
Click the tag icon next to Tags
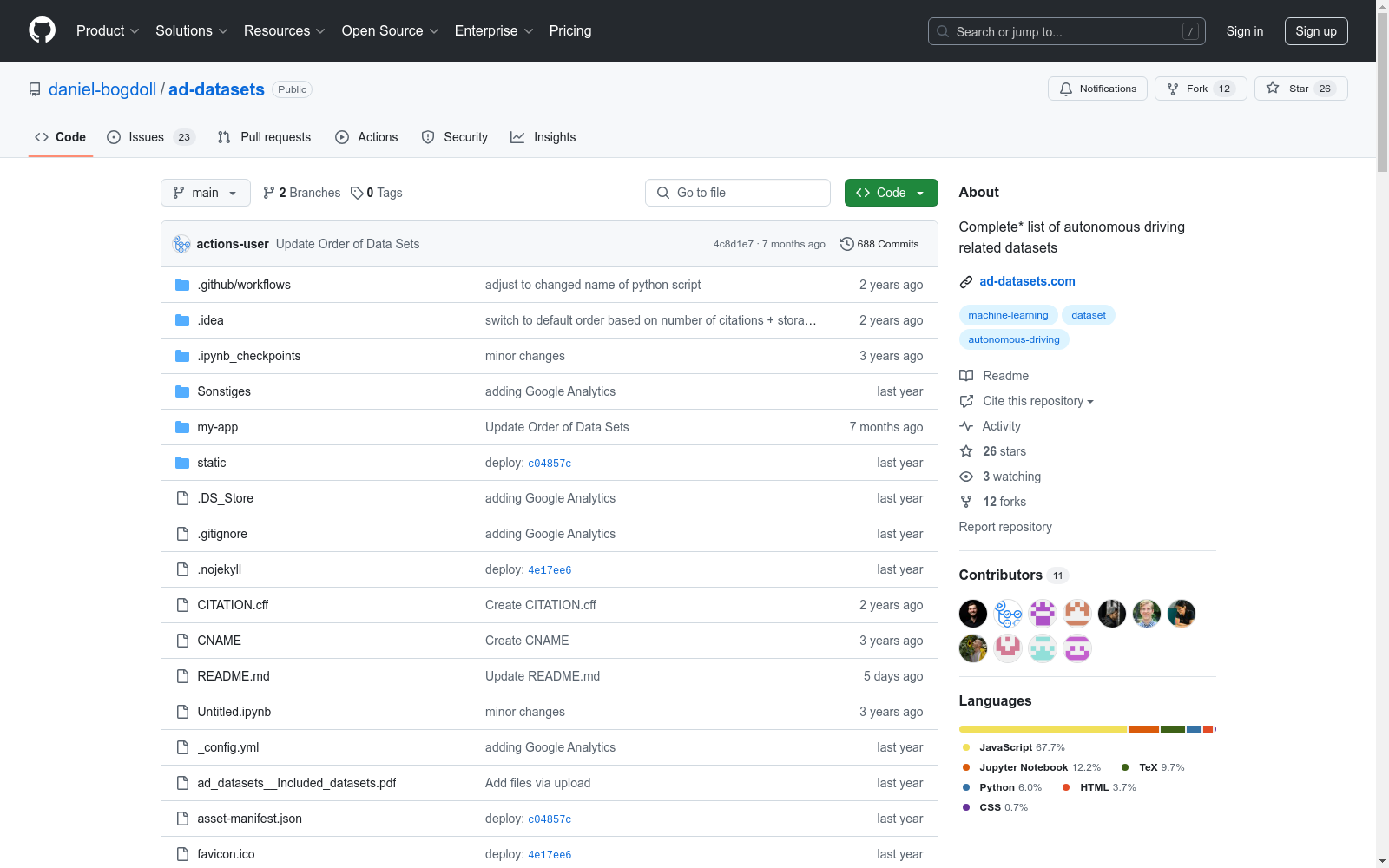357,193
